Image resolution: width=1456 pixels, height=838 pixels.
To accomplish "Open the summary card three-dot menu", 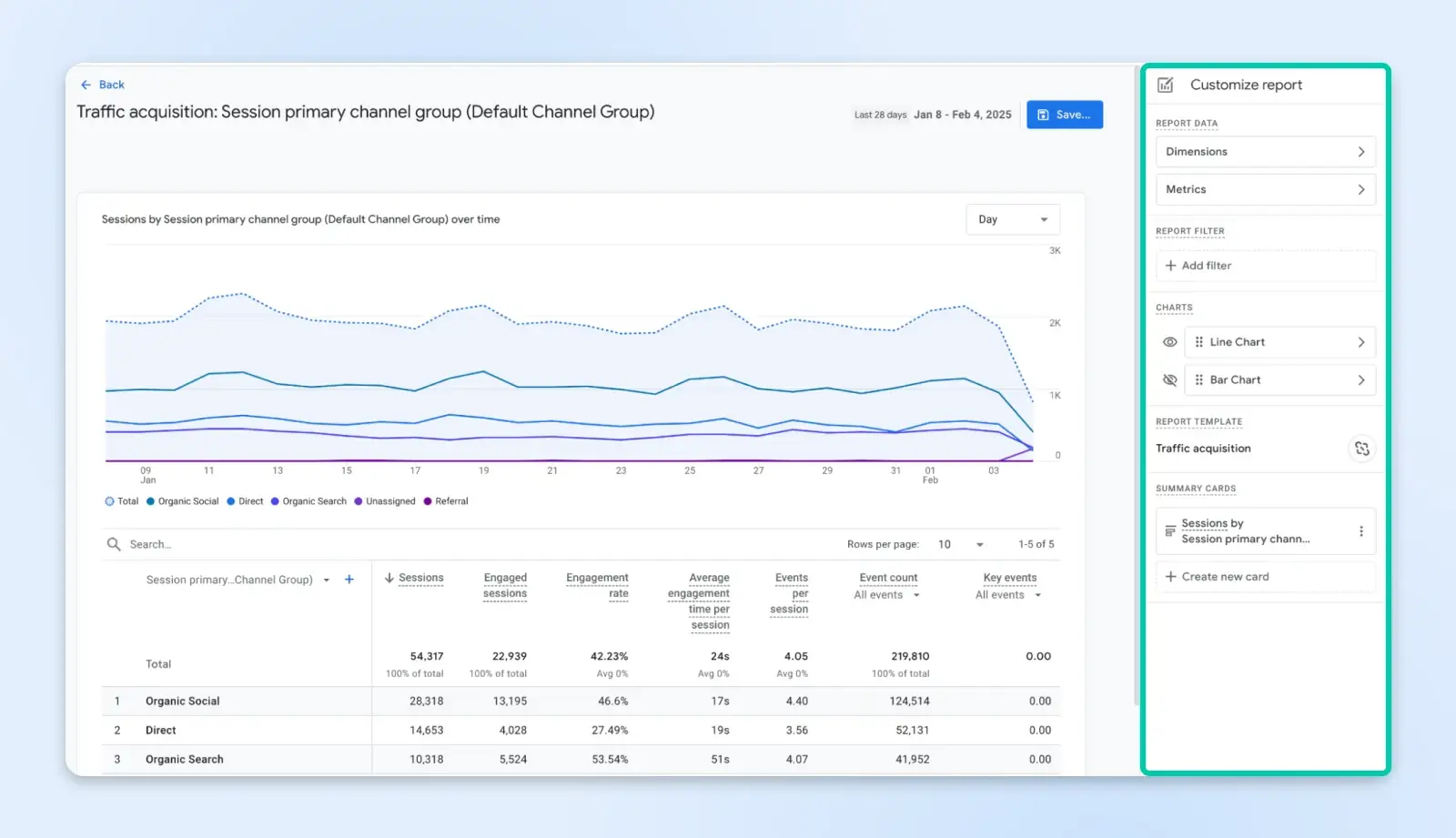I will click(x=1360, y=531).
